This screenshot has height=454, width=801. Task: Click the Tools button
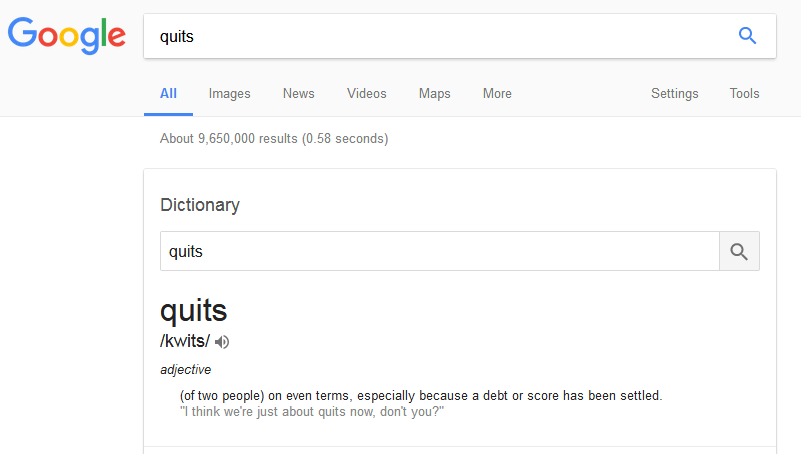pyautogui.click(x=744, y=94)
